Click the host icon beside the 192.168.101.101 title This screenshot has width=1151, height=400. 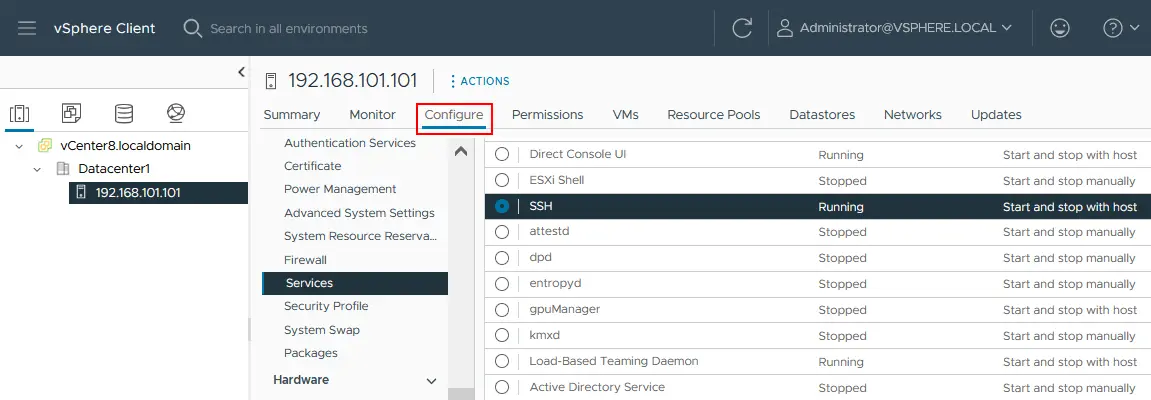click(x=272, y=81)
